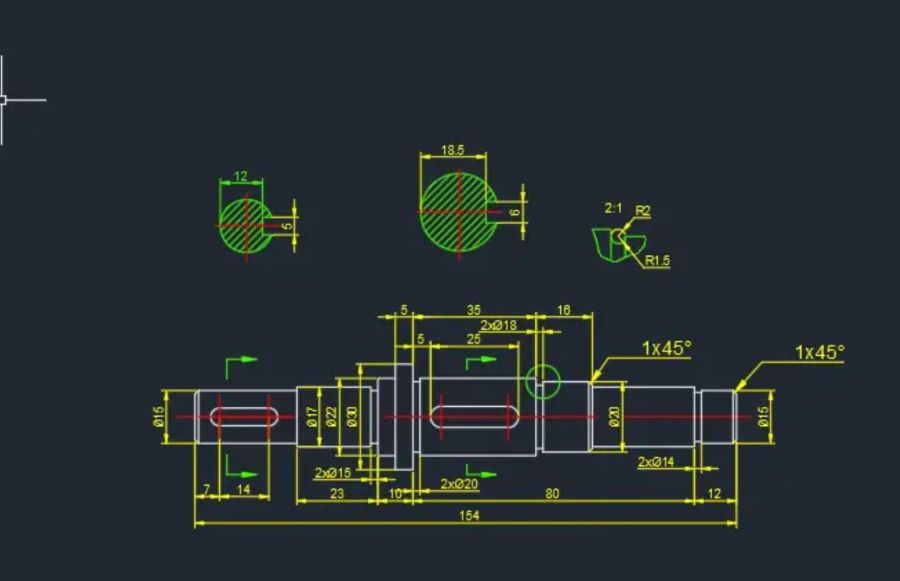
Task: Select the 2:1 scale label
Action: 614,208
